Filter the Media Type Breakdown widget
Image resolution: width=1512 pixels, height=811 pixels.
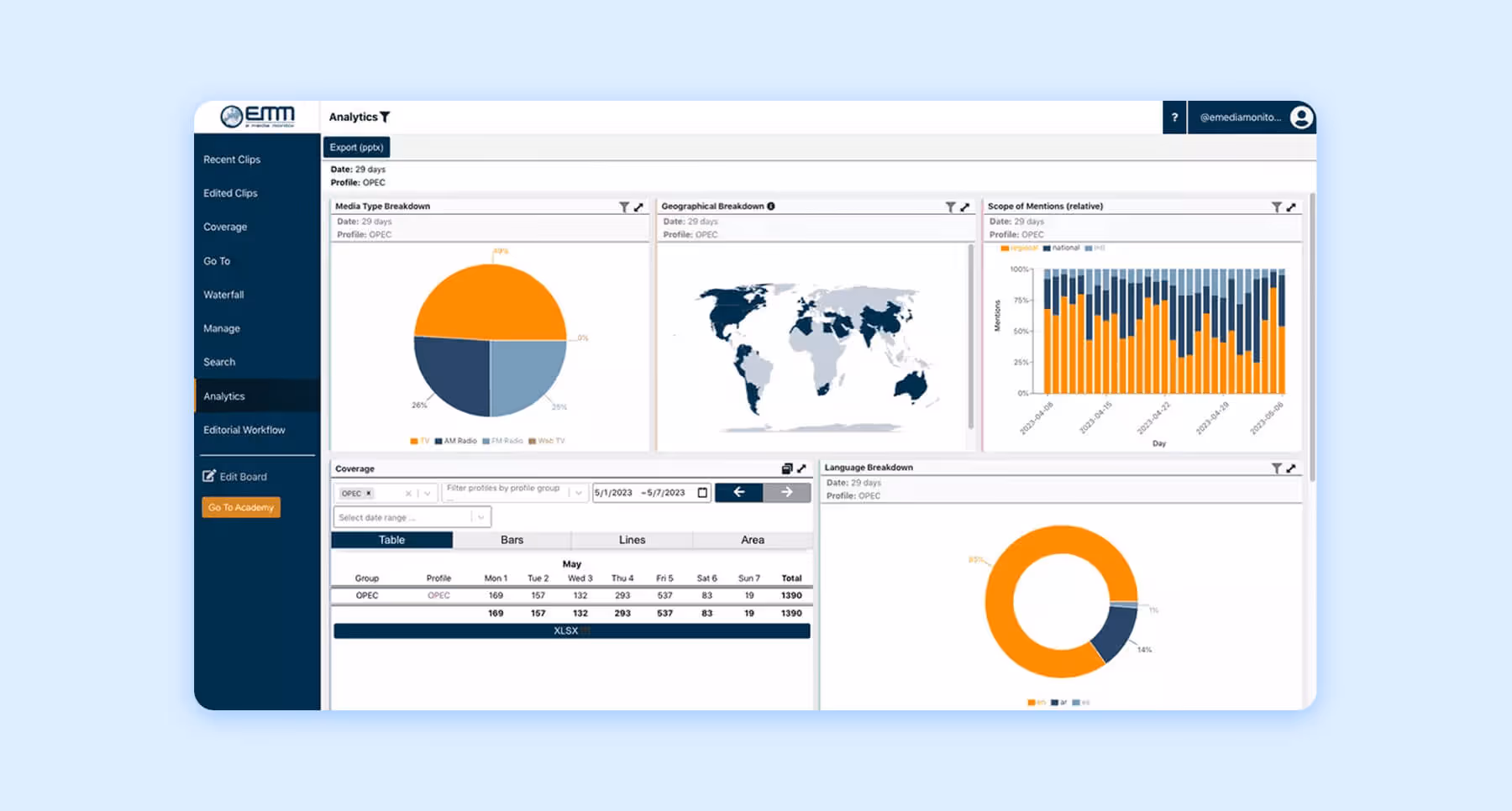pyautogui.click(x=624, y=207)
